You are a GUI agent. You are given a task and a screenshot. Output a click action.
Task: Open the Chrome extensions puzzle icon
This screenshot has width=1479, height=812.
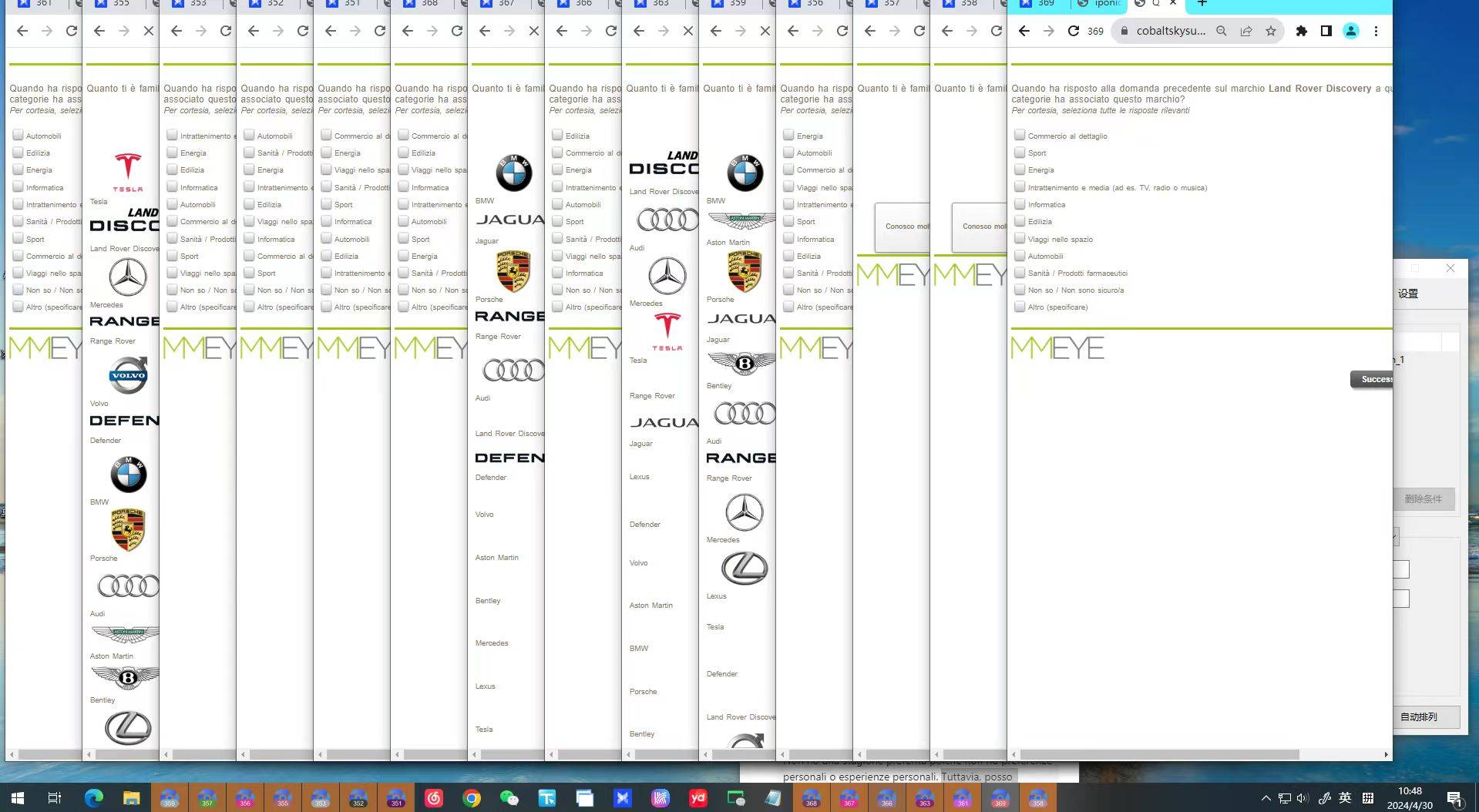(x=1302, y=31)
